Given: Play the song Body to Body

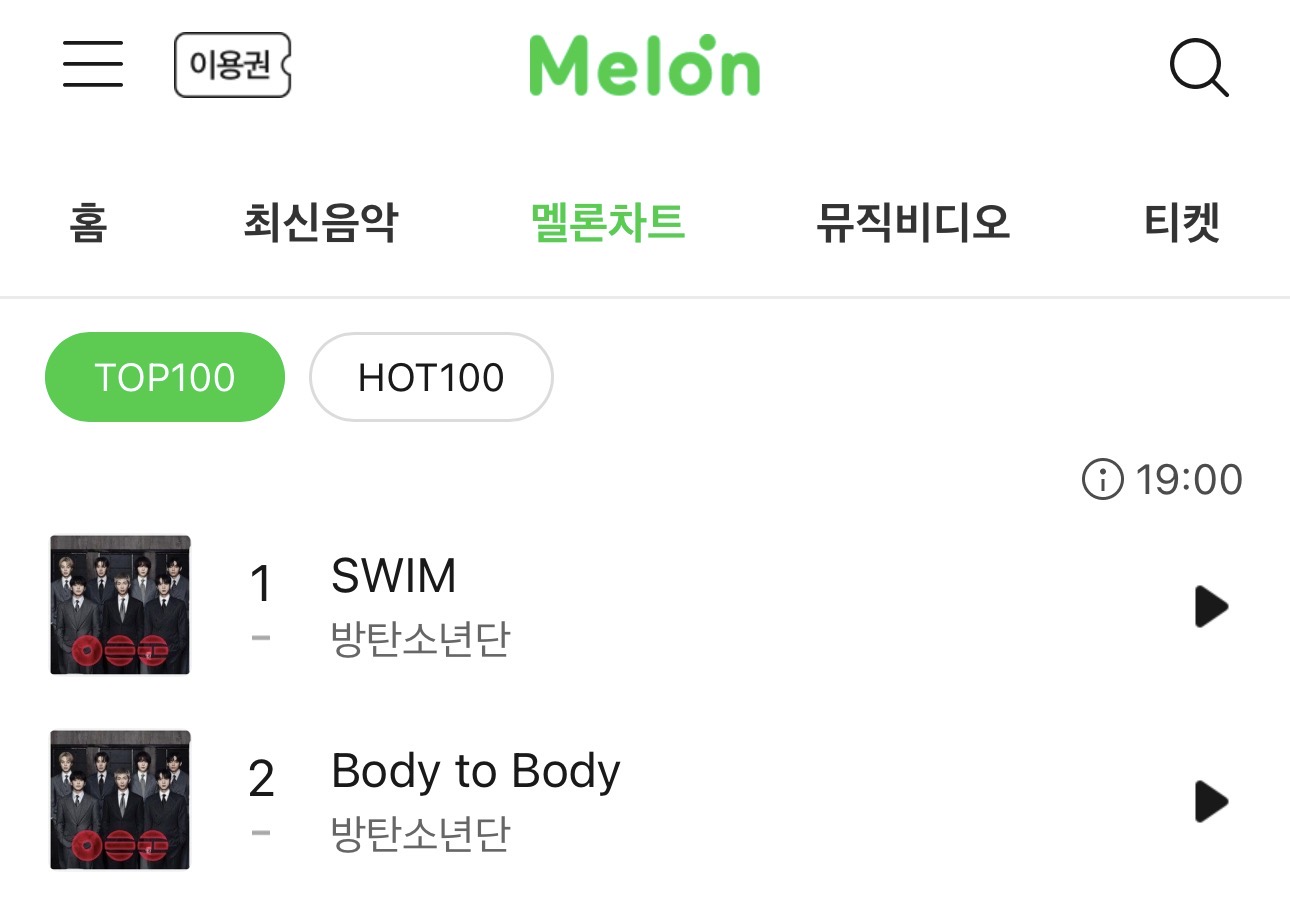Looking at the screenshot, I should 1210,801.
